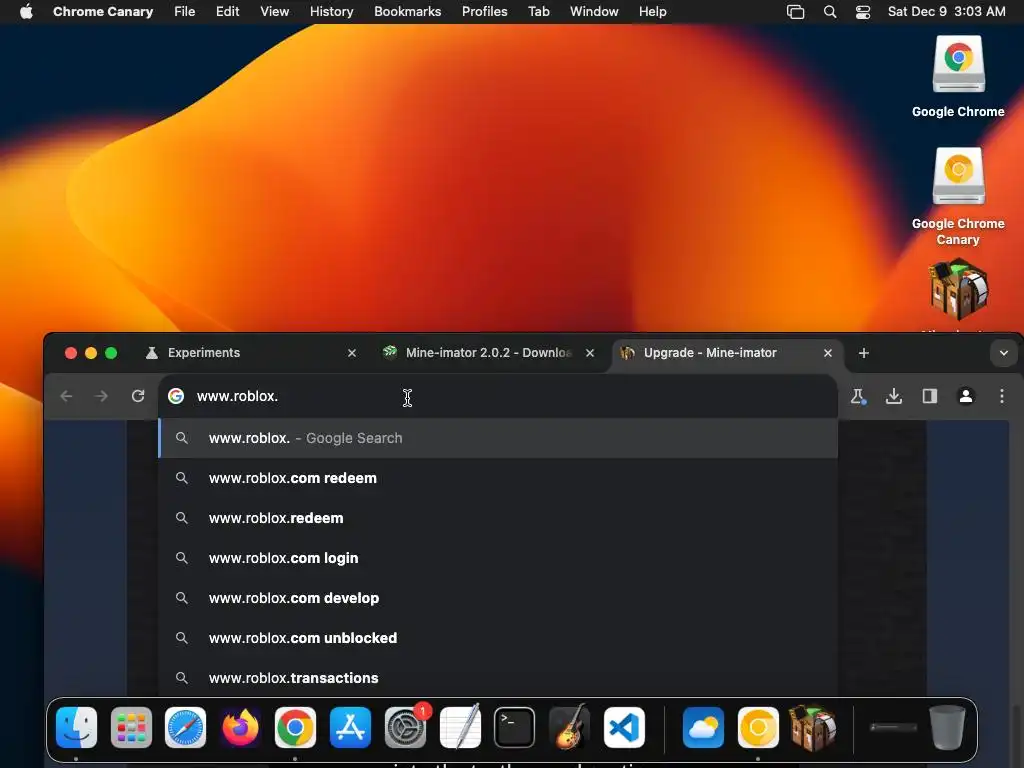The width and height of the screenshot is (1024, 768).
Task: Toggle the side panel icon
Action: coord(929,396)
